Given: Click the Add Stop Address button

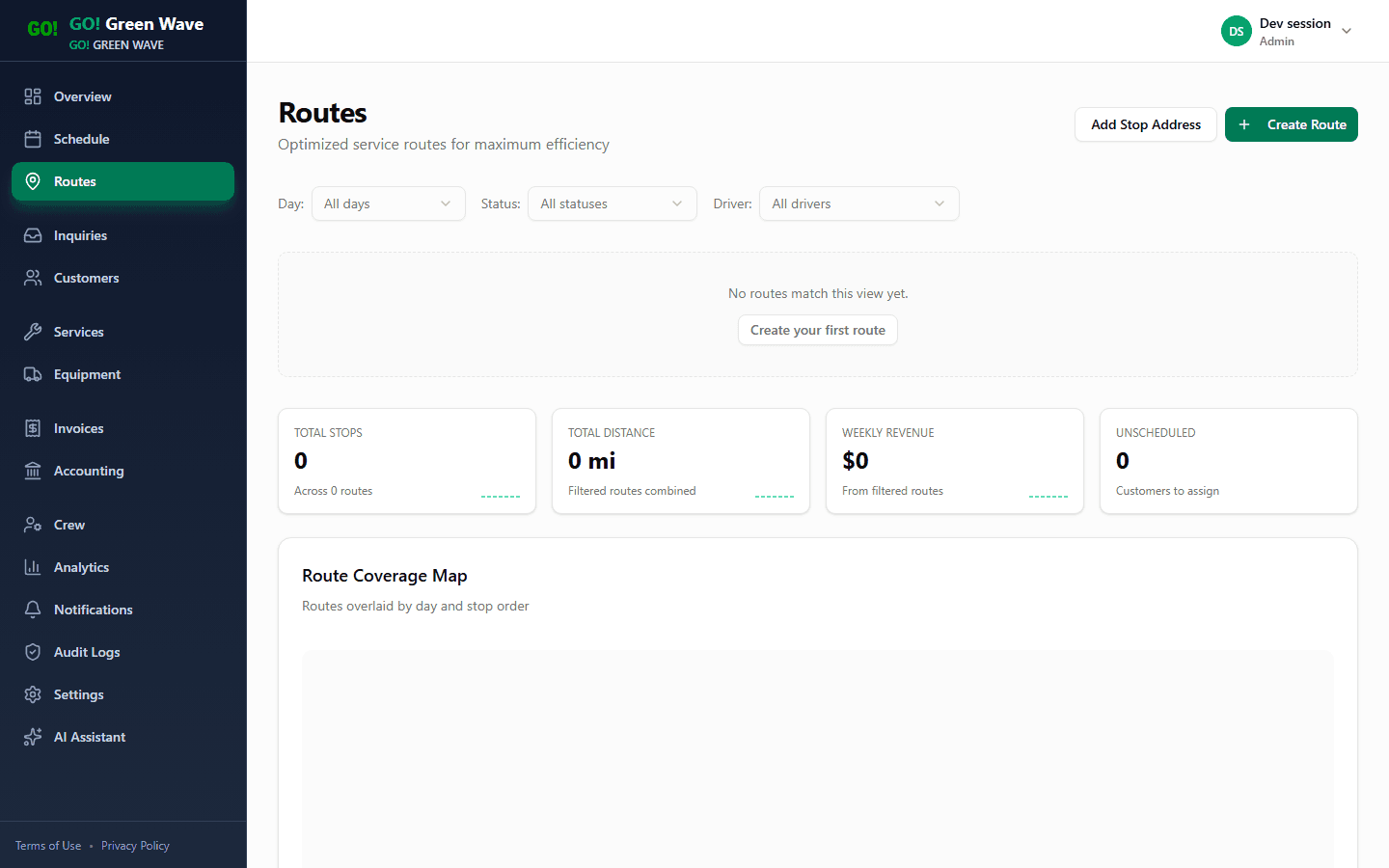Looking at the screenshot, I should point(1145,124).
